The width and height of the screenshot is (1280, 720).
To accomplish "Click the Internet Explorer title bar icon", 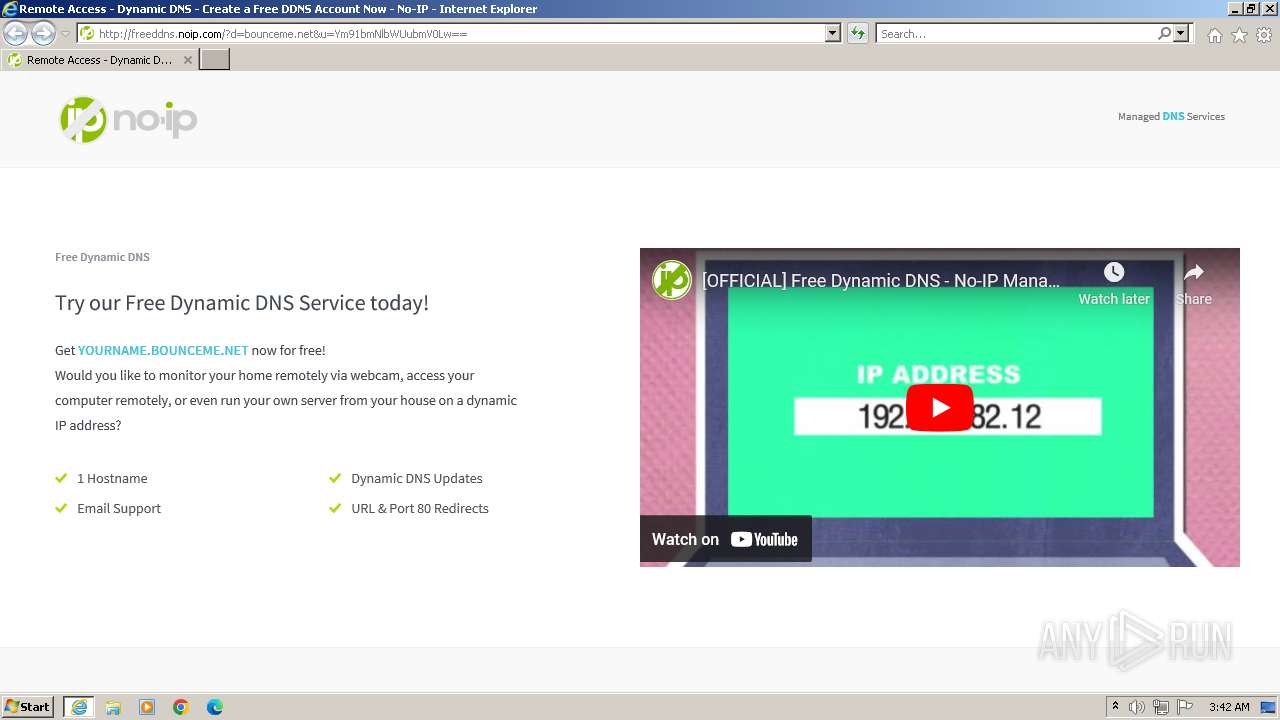I will tap(9, 9).
